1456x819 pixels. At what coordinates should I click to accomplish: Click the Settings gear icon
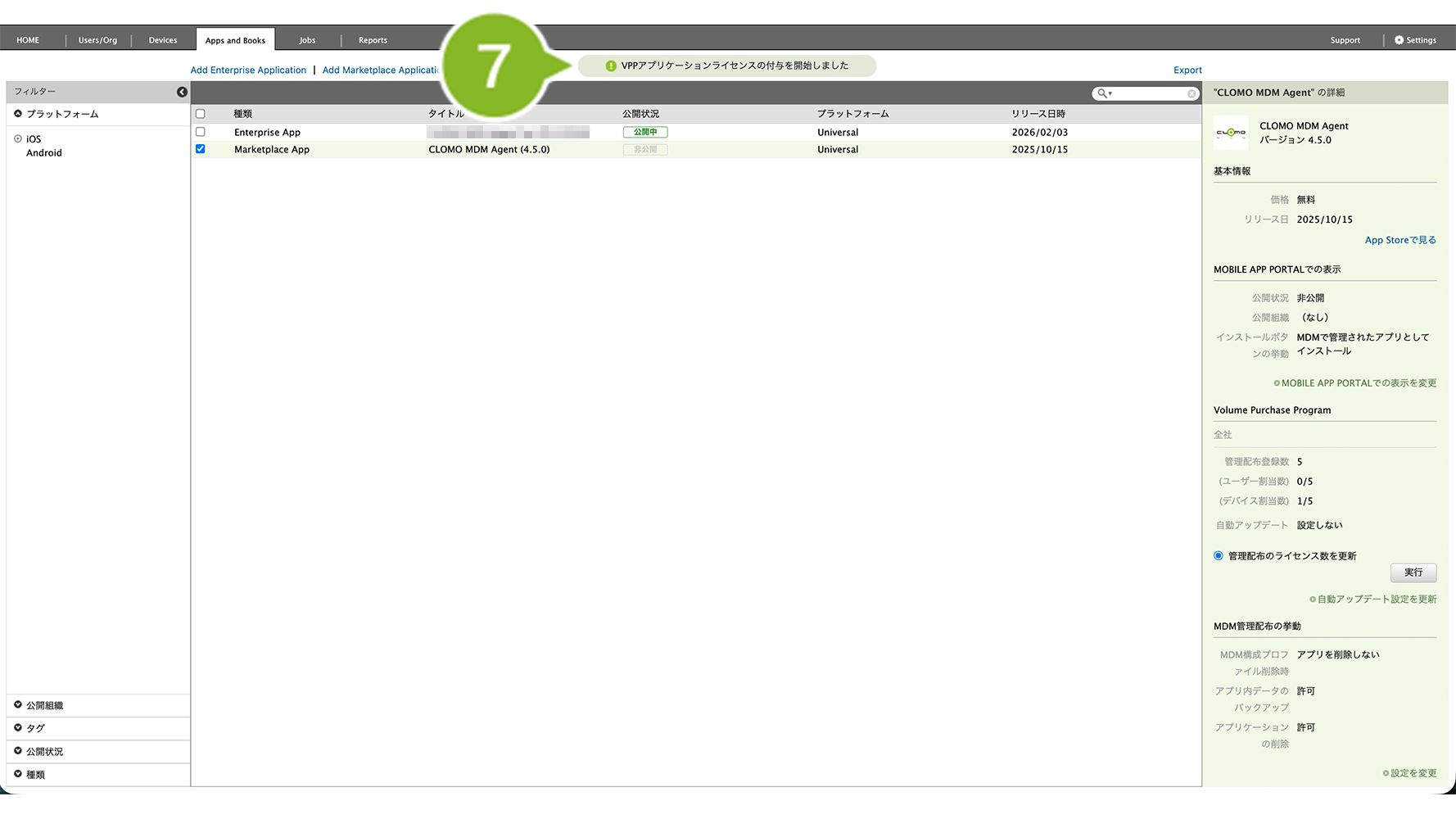pos(1399,40)
